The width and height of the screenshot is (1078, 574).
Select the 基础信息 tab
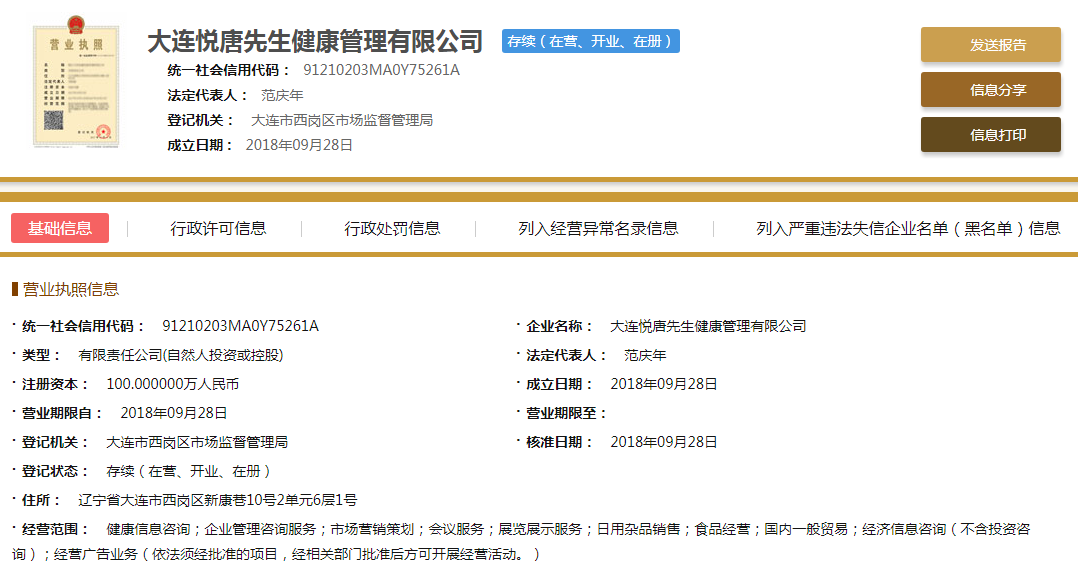pos(60,228)
